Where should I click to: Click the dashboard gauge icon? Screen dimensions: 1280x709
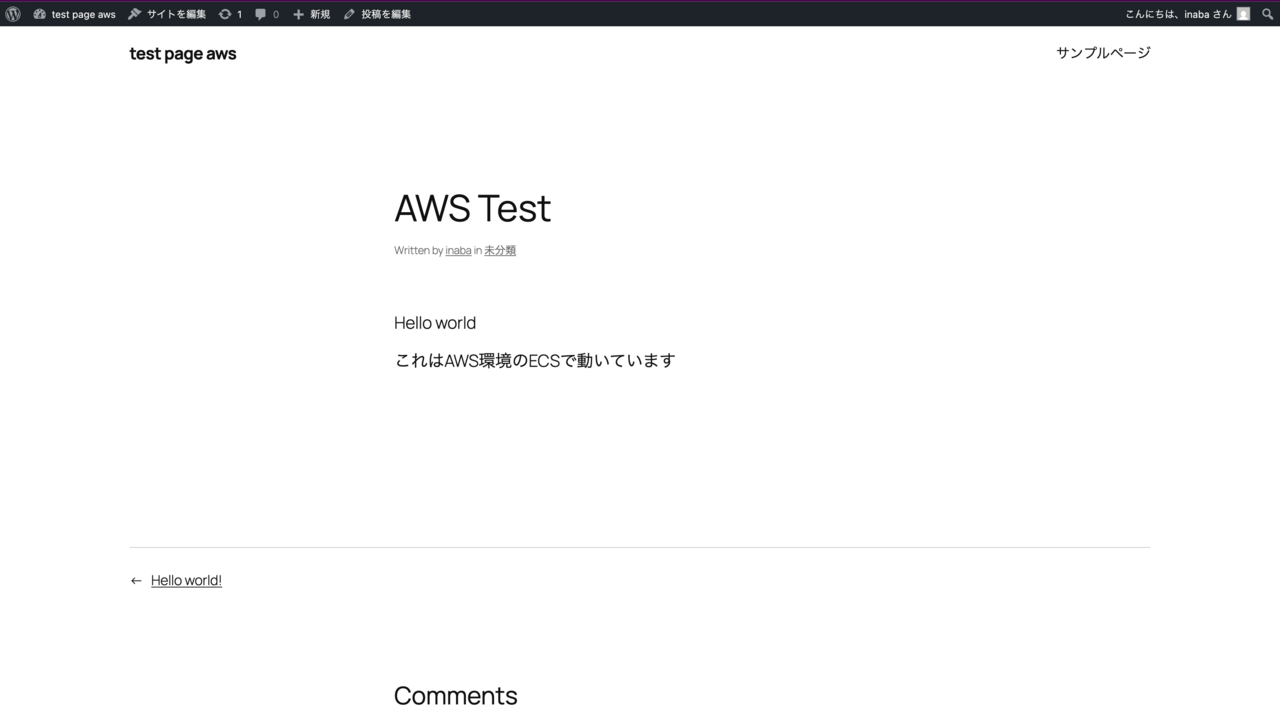(x=40, y=14)
